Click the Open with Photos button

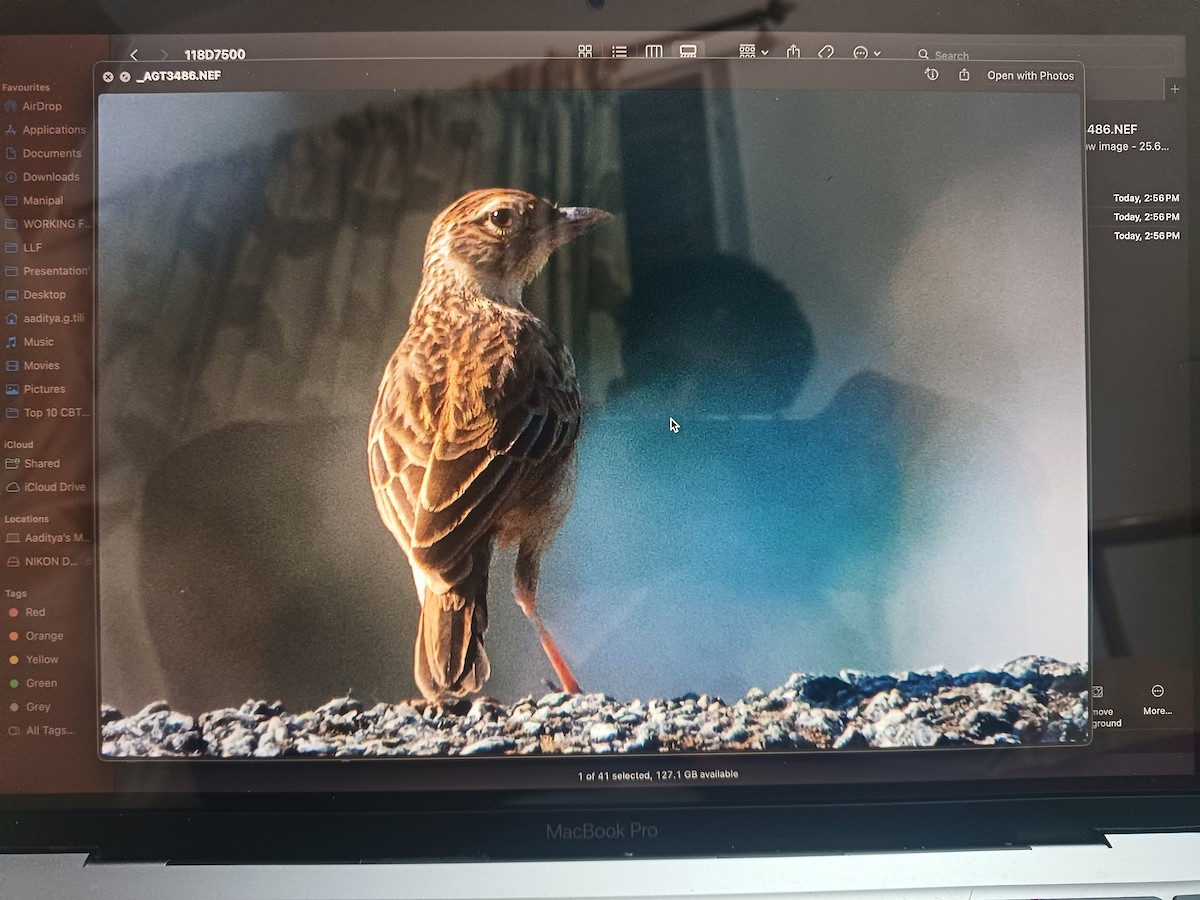(1031, 75)
